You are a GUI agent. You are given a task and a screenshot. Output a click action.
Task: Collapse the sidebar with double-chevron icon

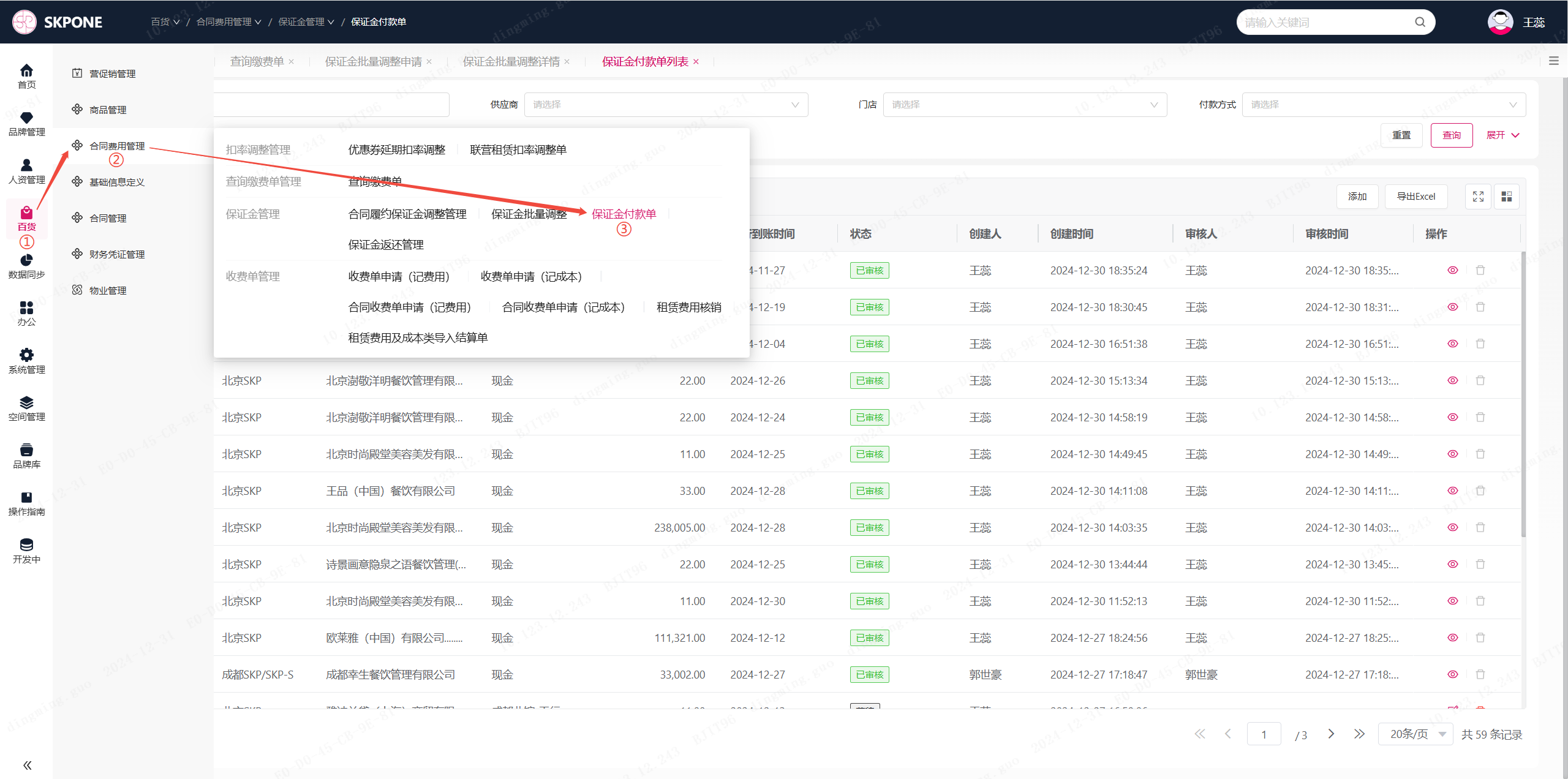(27, 765)
